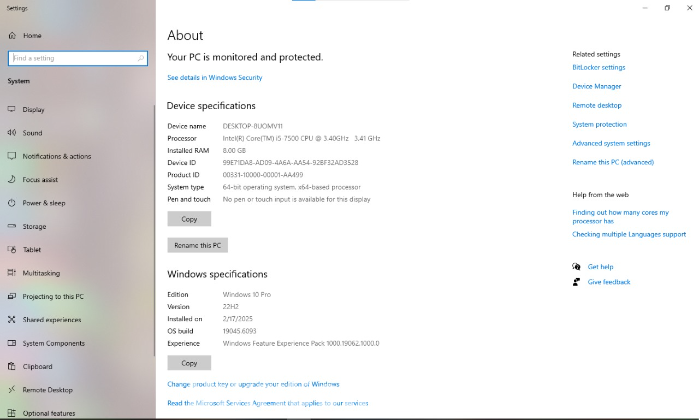Viewport: 699px width, 420px height.
Task: Select device name DESKTOP-8UOMV11 text
Action: click(252, 126)
